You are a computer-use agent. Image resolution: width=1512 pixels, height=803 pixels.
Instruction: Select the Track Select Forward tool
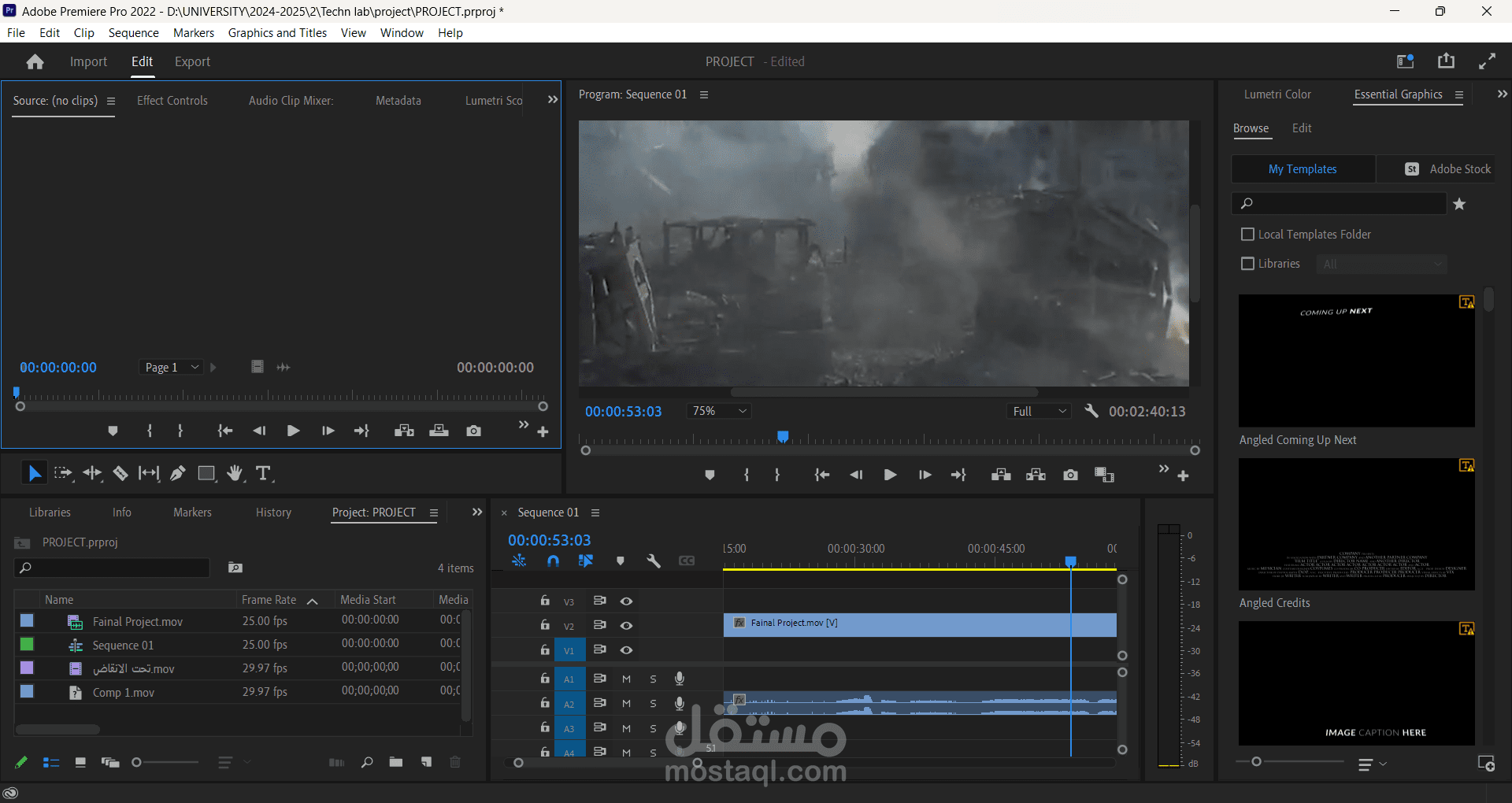[x=63, y=473]
